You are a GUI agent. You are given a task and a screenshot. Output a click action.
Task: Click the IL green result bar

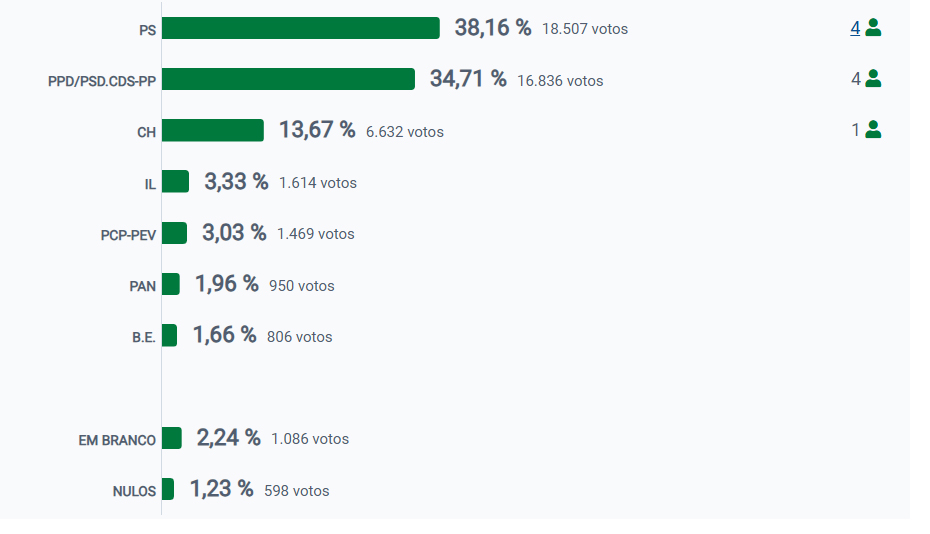175,181
